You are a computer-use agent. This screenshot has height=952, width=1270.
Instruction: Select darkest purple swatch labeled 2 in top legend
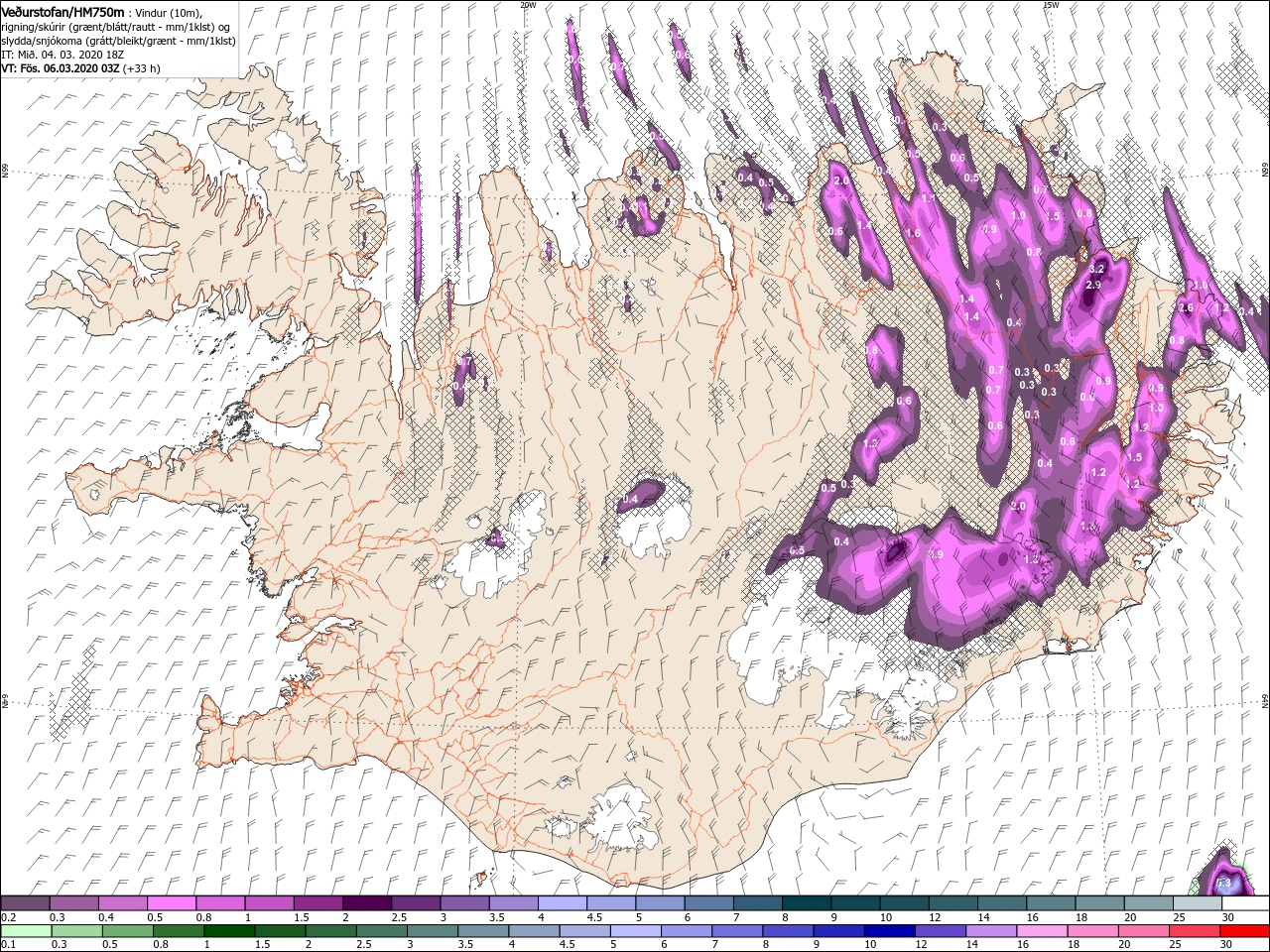tap(366, 903)
